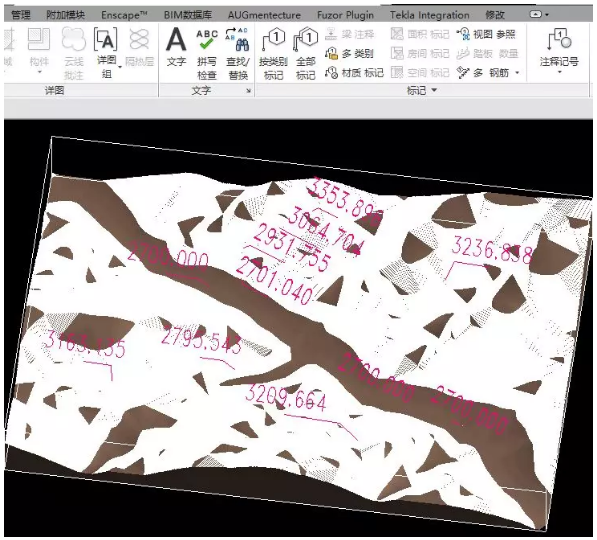Click the 梁注释 beam annotation tool
The width and height of the screenshot is (597, 540).
click(x=350, y=34)
